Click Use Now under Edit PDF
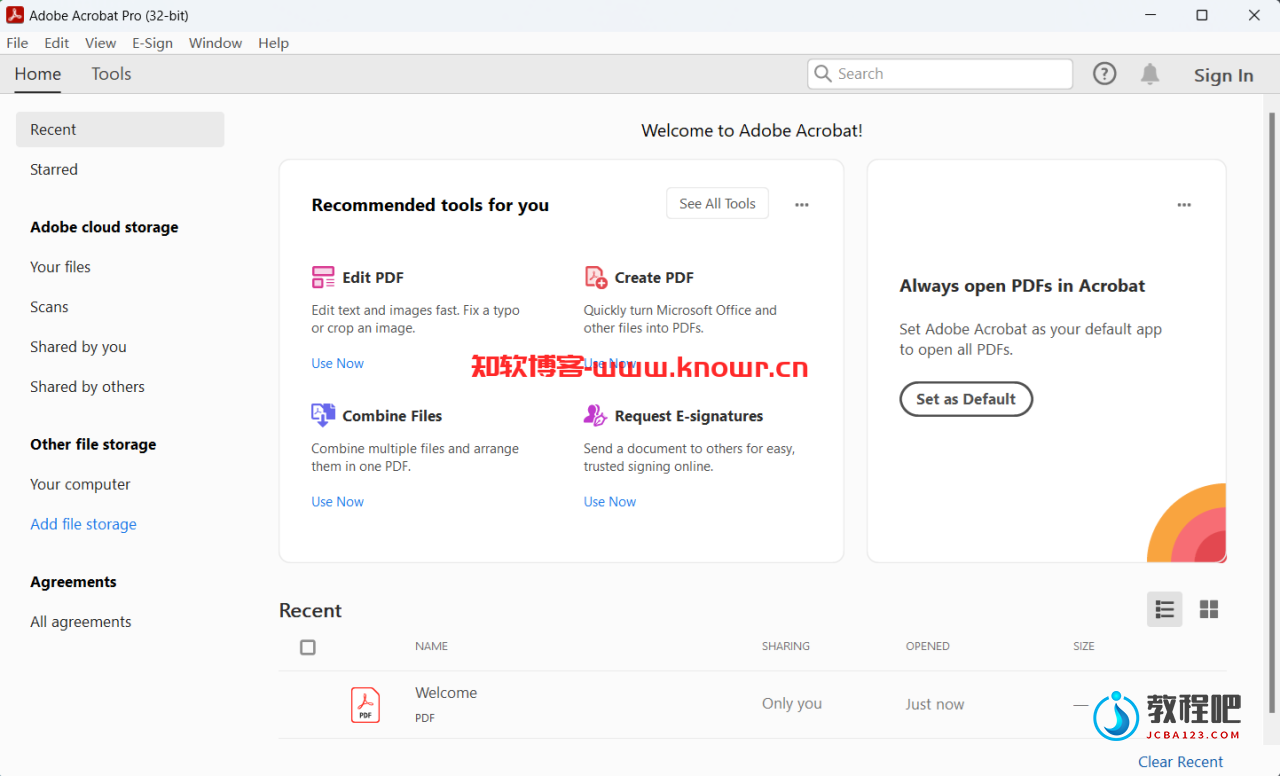The image size is (1280, 776). tap(338, 363)
